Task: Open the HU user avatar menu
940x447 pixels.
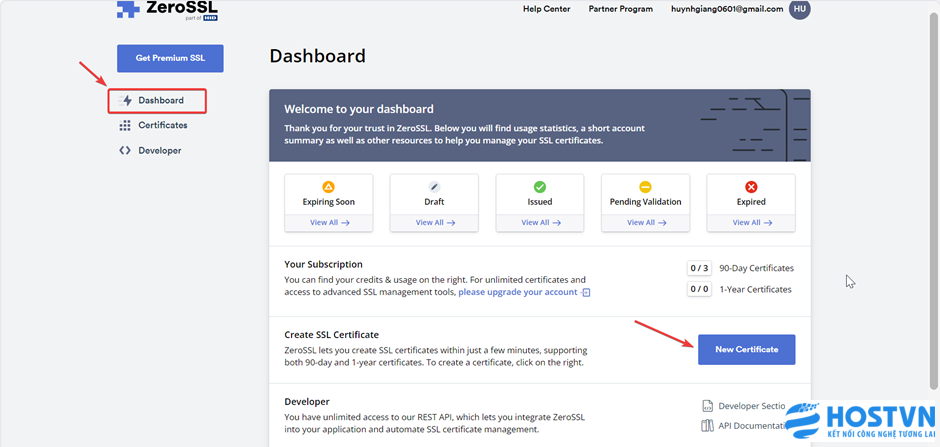Action: 799,9
